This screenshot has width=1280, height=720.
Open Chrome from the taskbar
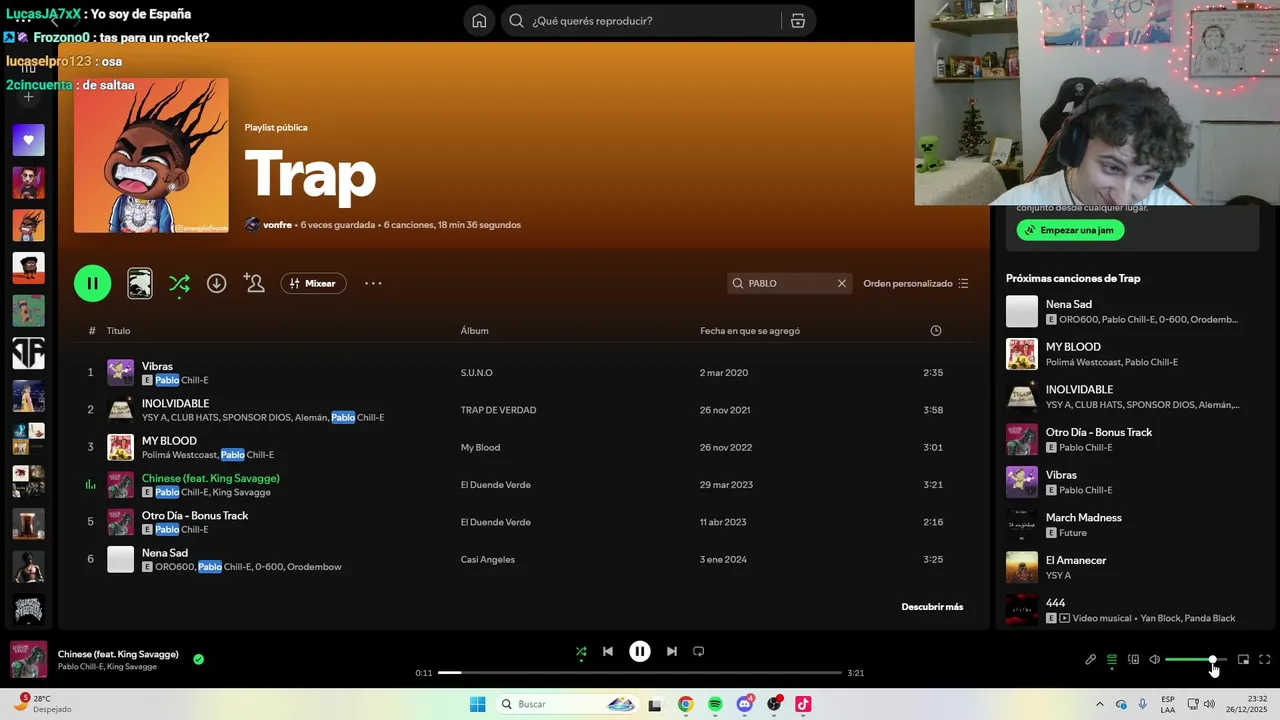coord(685,705)
